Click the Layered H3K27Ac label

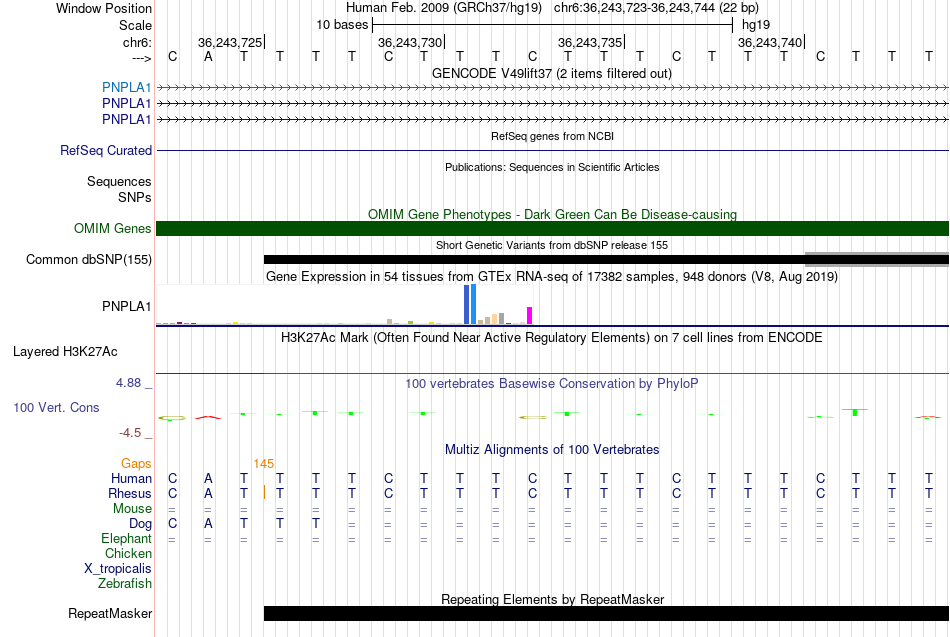tap(65, 352)
